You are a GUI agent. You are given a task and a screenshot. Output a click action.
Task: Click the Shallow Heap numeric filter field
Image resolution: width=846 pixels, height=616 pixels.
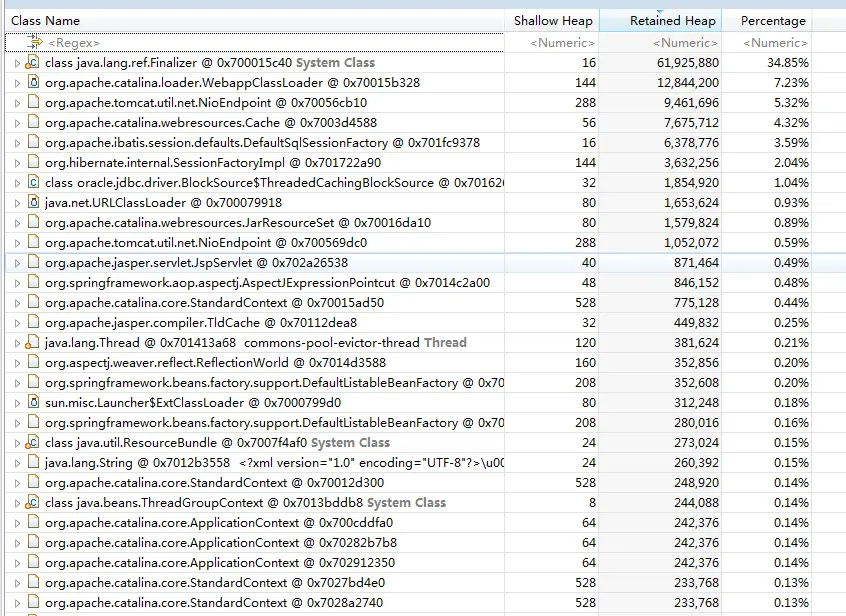pos(552,42)
